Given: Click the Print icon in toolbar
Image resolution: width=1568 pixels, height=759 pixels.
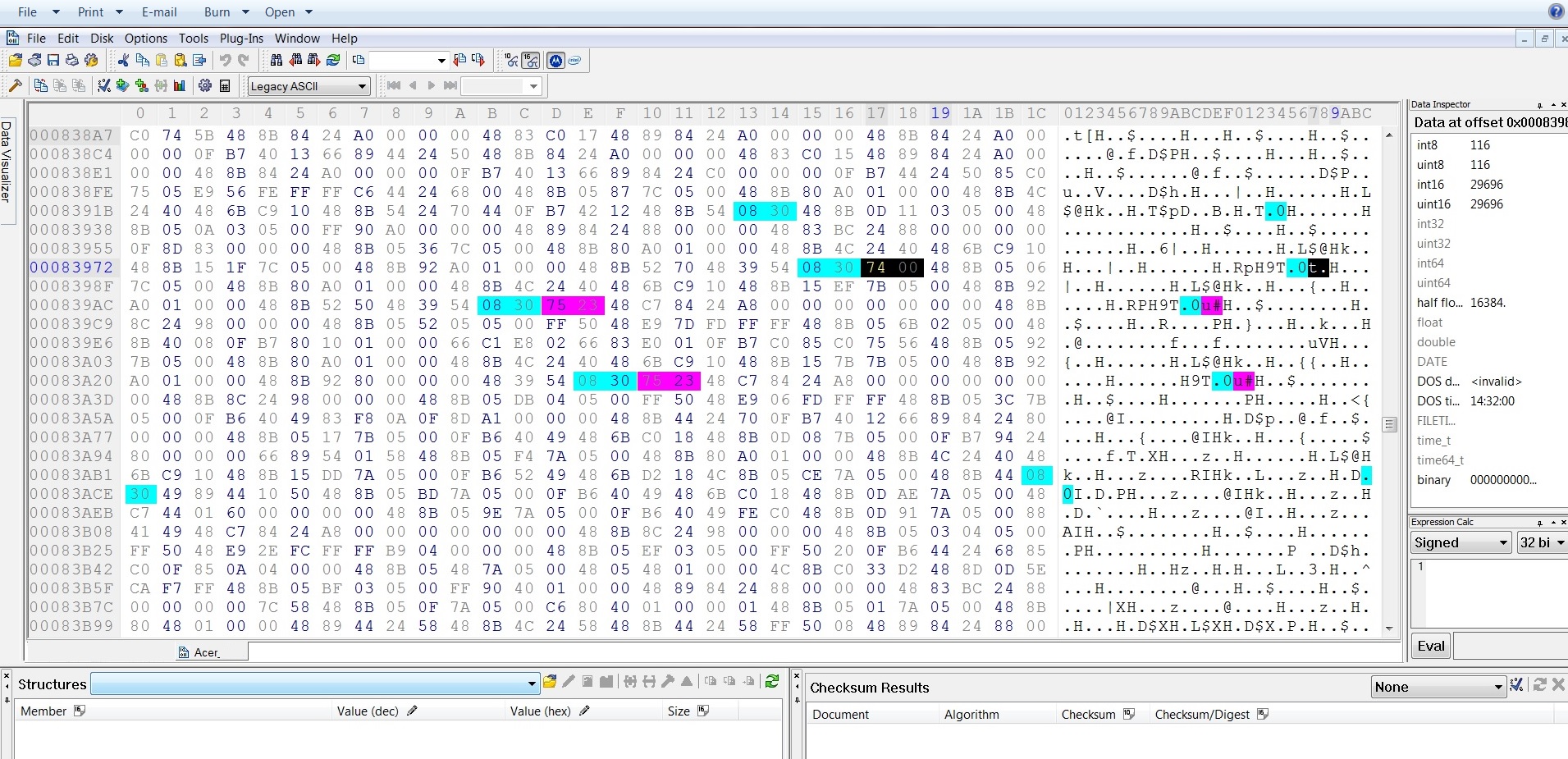Looking at the screenshot, I should 72,60.
